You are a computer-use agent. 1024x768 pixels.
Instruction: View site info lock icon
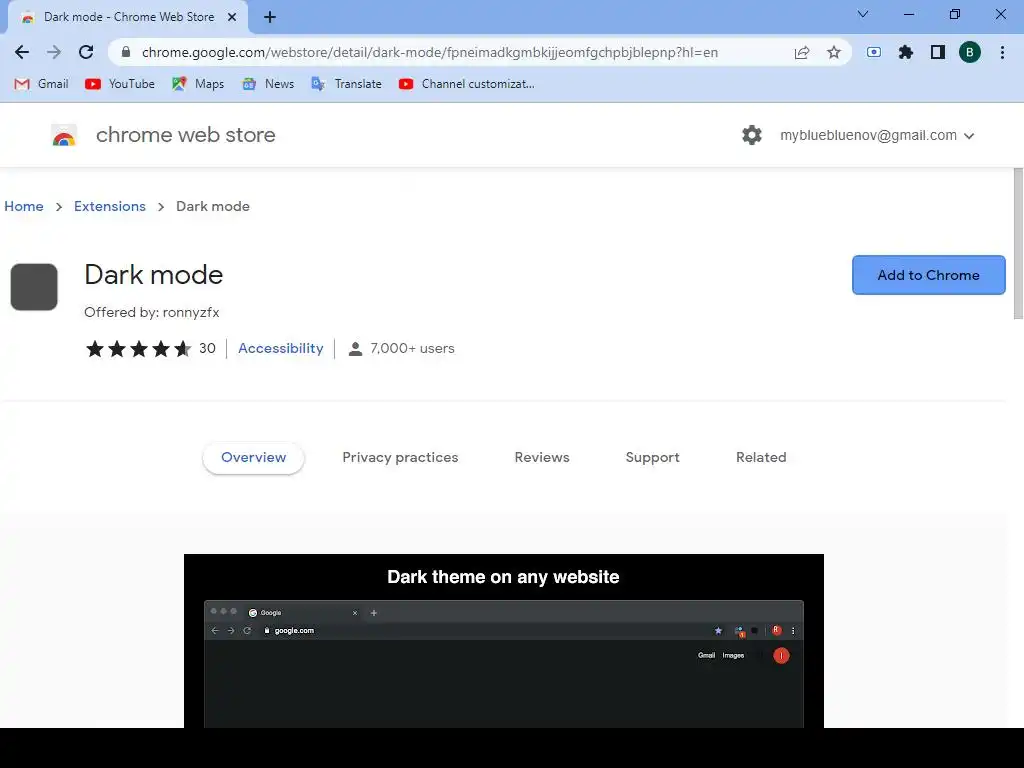pyautogui.click(x=126, y=52)
